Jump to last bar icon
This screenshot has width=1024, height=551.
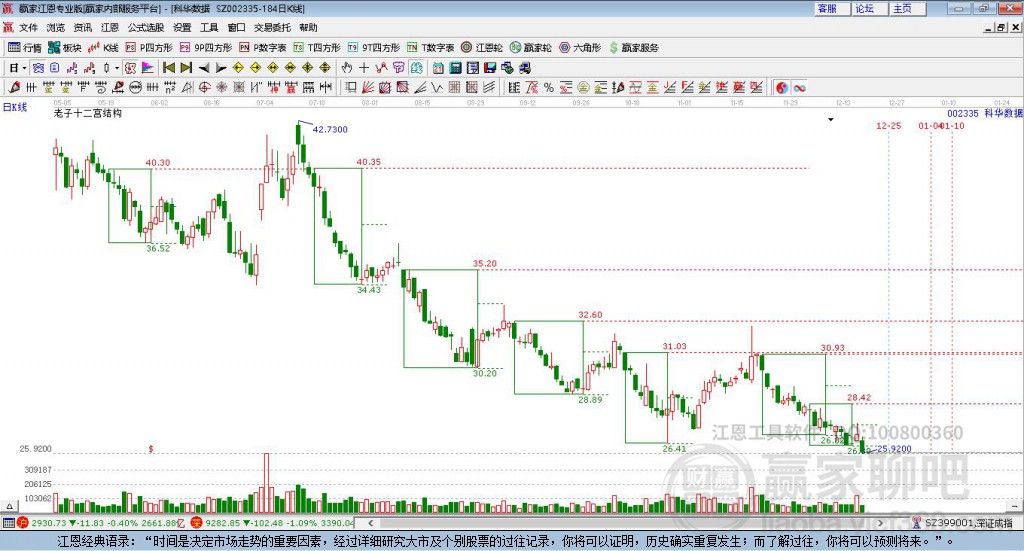click(186, 68)
